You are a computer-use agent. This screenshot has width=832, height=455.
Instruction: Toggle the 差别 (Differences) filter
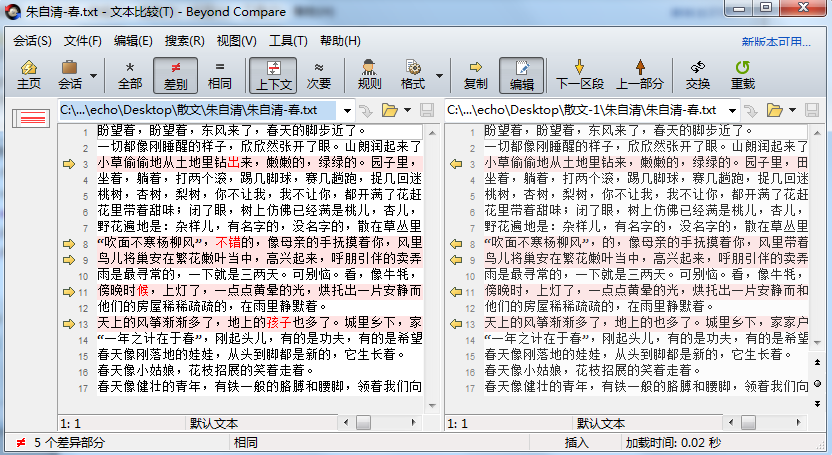(174, 74)
